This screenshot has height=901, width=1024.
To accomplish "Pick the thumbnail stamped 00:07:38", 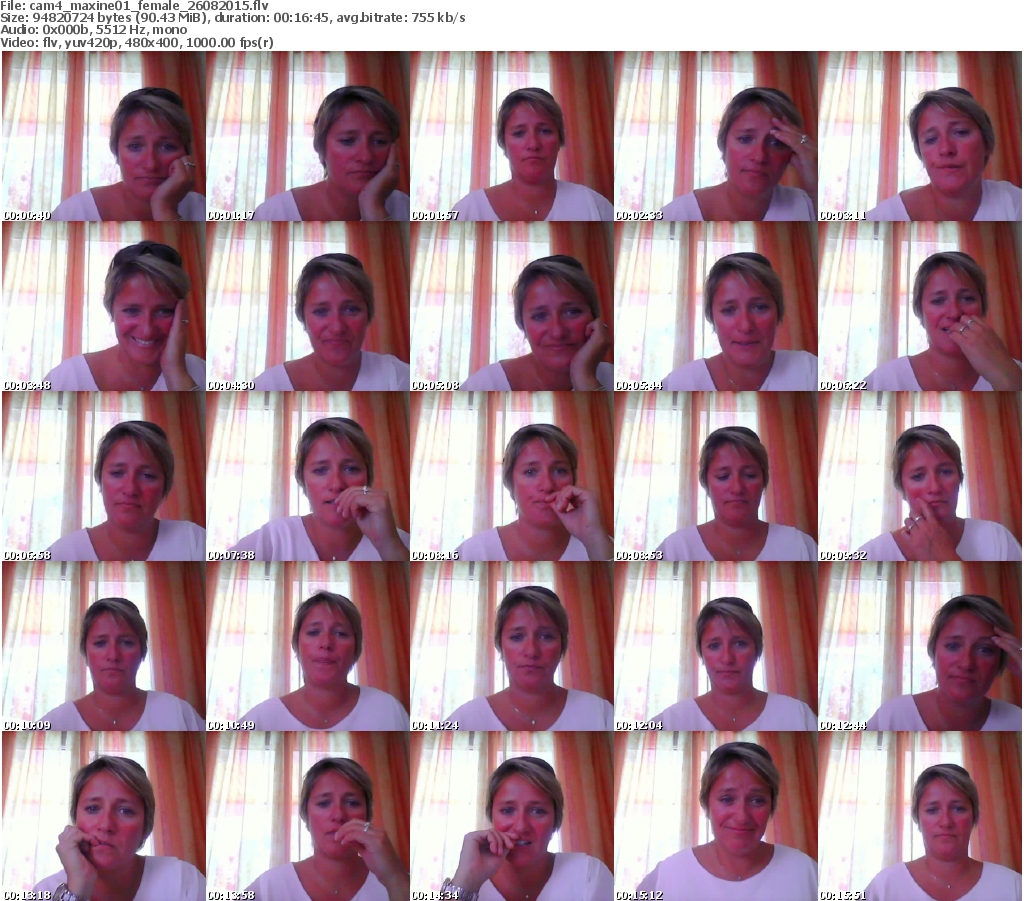I will coord(308,476).
